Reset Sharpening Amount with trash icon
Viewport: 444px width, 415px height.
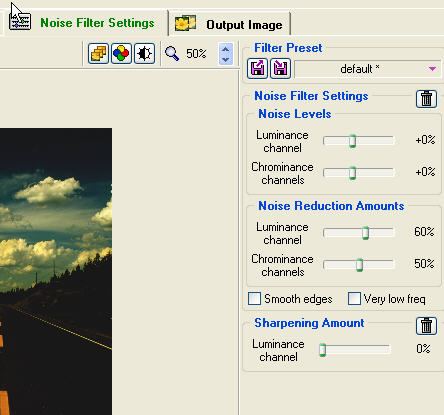pos(426,326)
